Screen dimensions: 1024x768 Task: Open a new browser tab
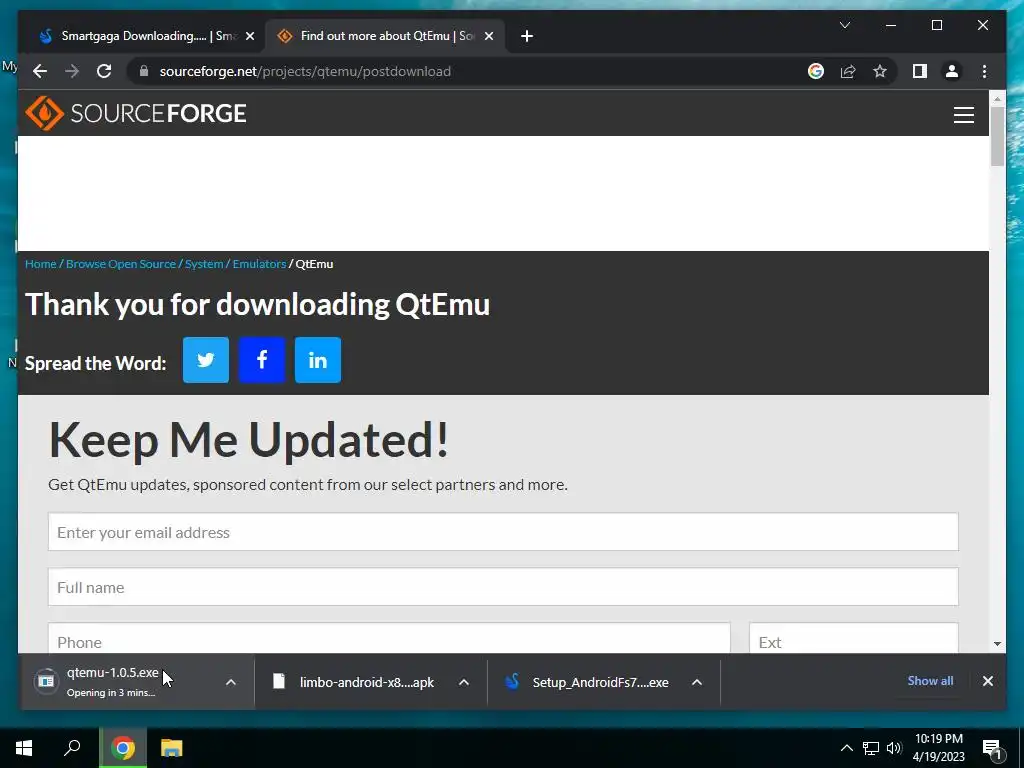527,36
